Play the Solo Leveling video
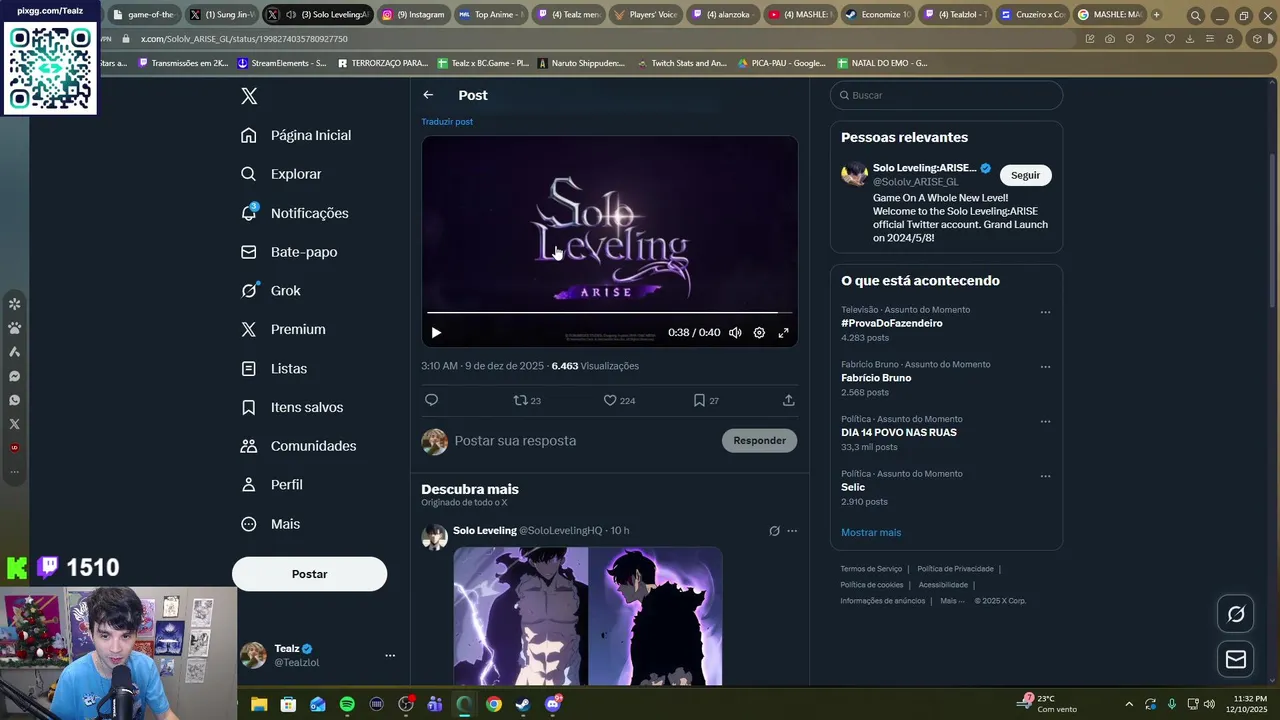 pos(436,333)
